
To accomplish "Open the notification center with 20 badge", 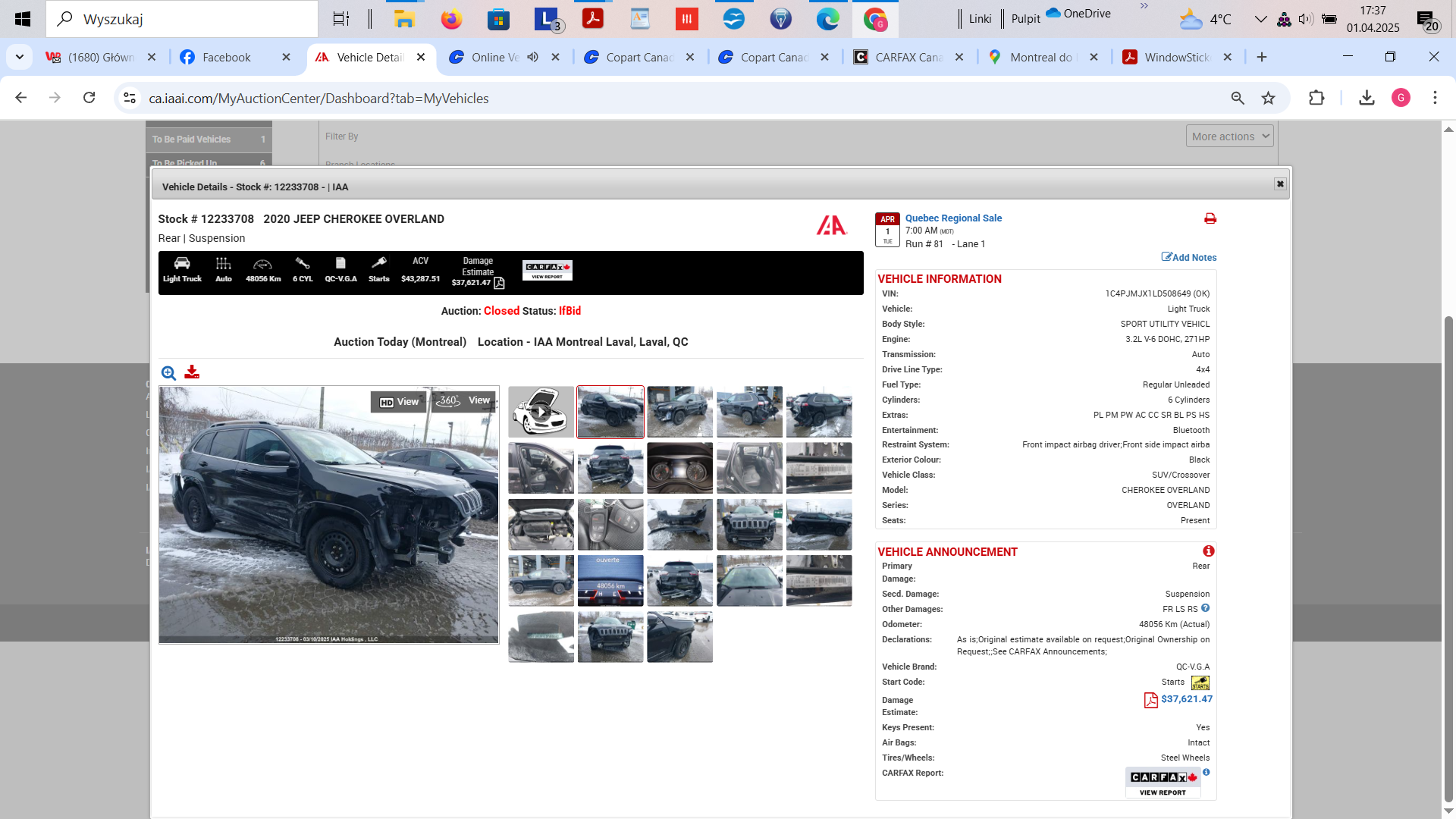I will tap(1428, 20).
